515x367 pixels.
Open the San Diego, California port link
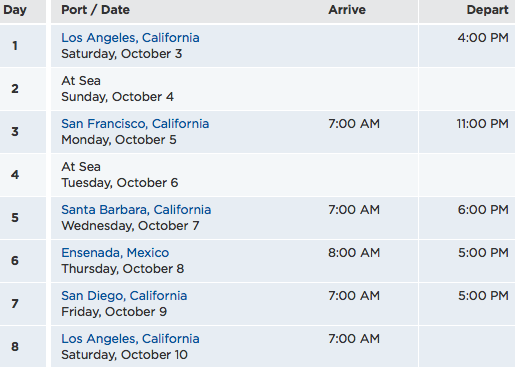pyautogui.click(x=124, y=296)
